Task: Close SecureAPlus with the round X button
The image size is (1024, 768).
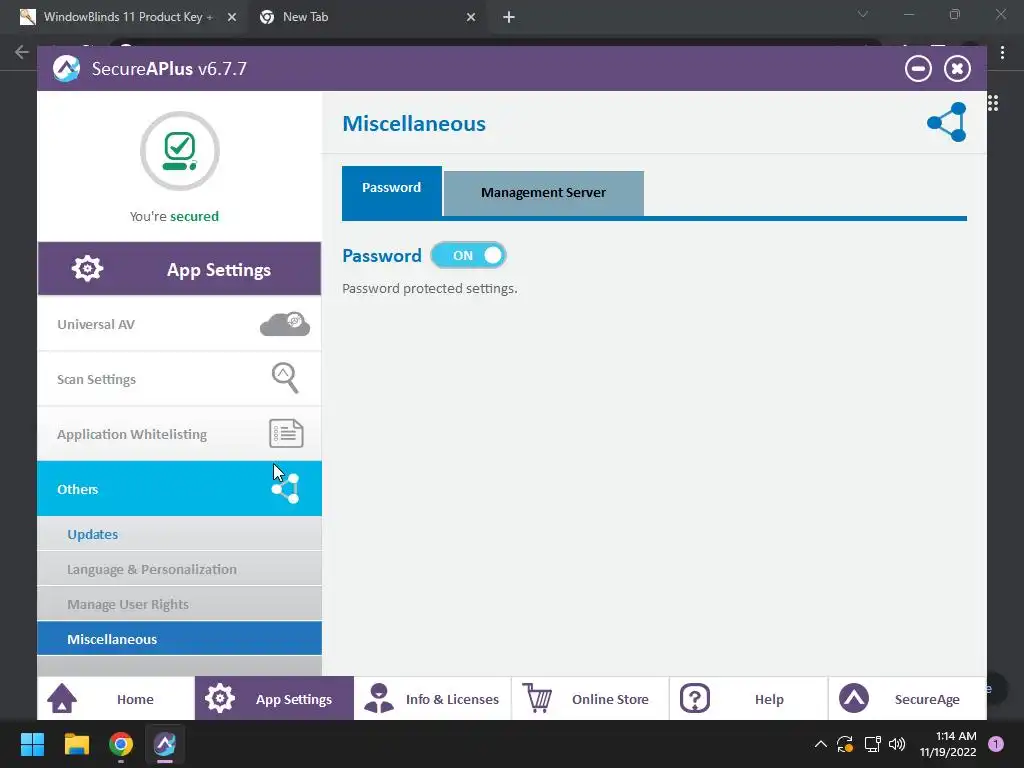Action: pos(957,69)
